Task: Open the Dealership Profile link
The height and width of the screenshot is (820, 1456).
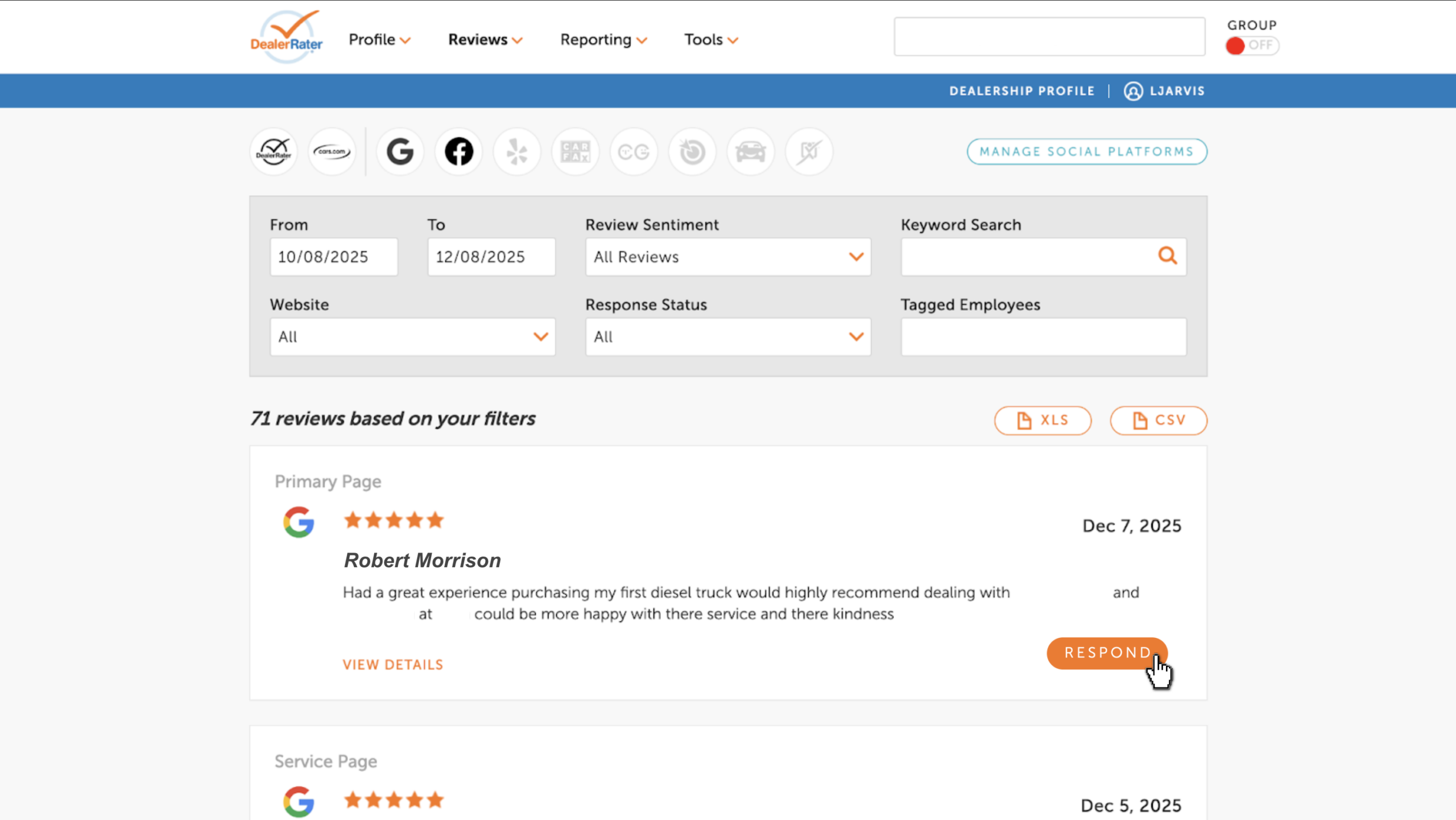Action: (x=1021, y=91)
